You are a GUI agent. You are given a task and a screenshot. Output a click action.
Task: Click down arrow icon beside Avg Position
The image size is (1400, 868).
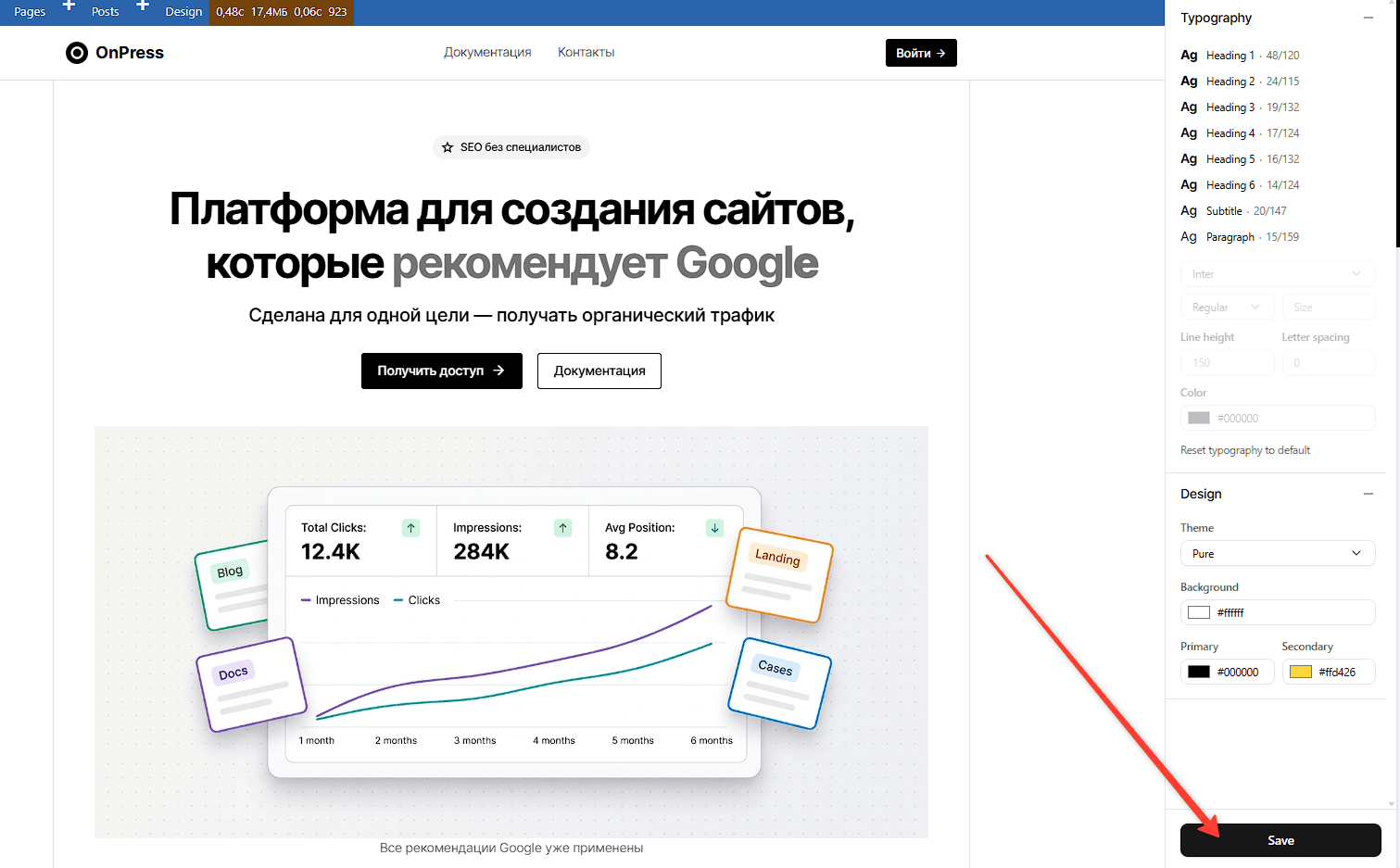(x=715, y=528)
